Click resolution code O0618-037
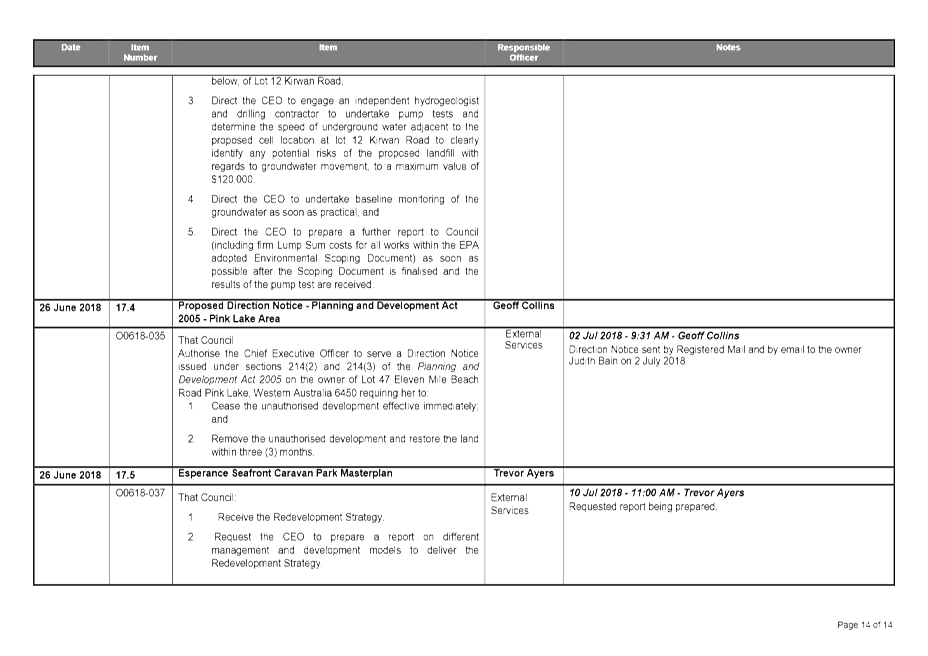Viewport: 928px width, 656px height. pyautogui.click(x=140, y=493)
